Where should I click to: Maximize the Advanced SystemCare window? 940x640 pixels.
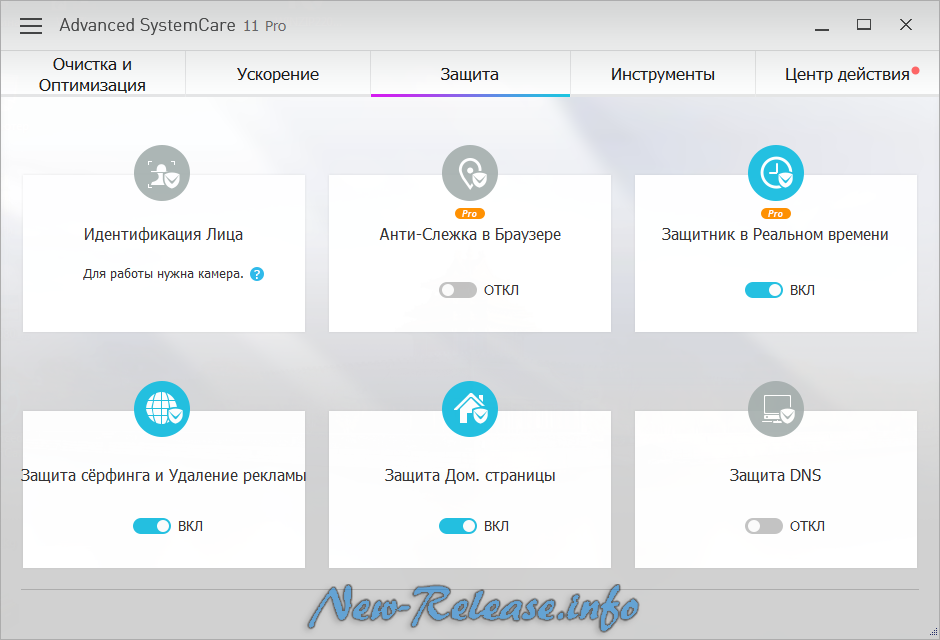click(x=864, y=25)
